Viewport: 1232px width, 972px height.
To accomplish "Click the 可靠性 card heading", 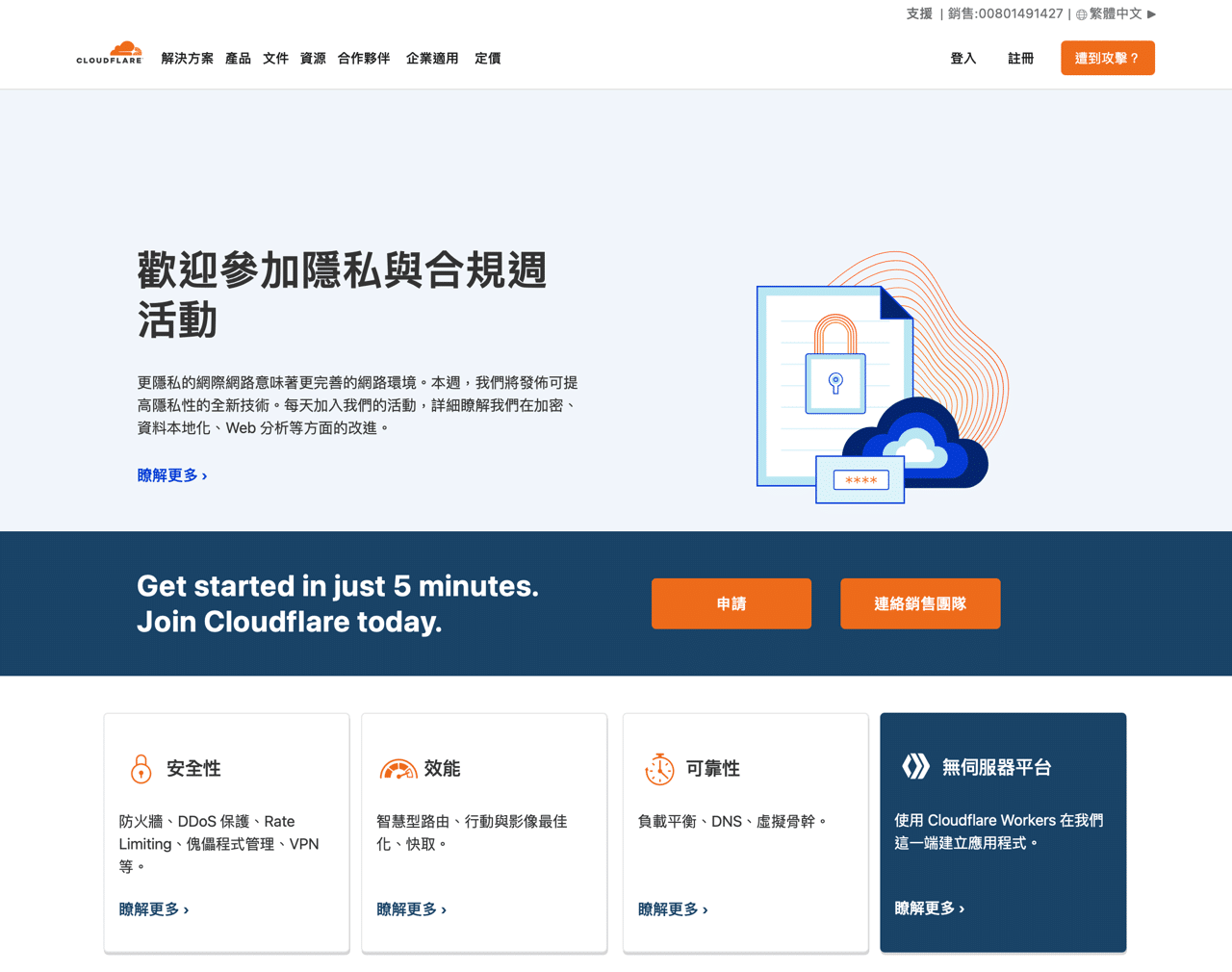I will coord(712,769).
